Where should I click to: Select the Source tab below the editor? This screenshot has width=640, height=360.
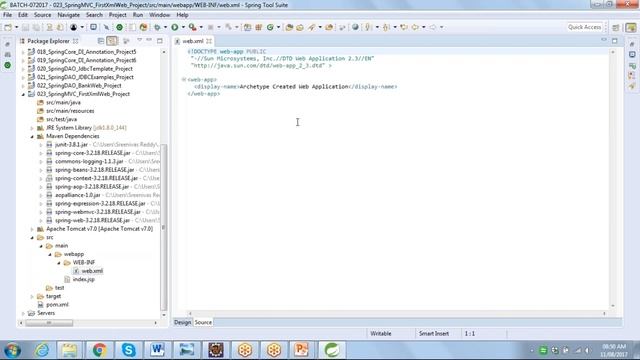point(203,322)
